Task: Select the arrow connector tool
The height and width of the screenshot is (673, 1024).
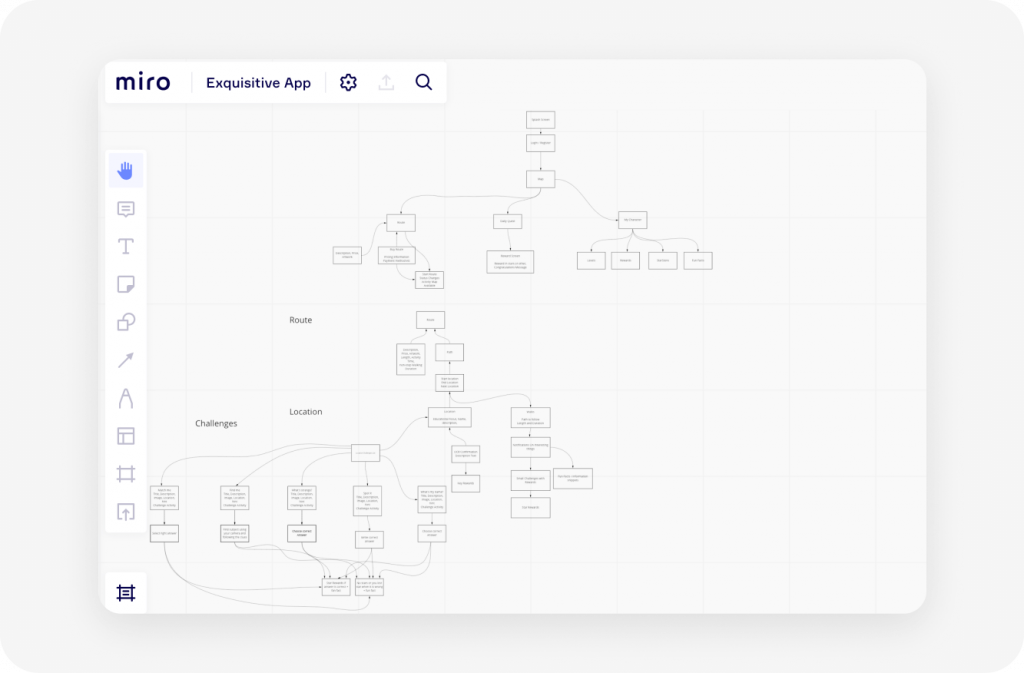Action: [x=126, y=360]
